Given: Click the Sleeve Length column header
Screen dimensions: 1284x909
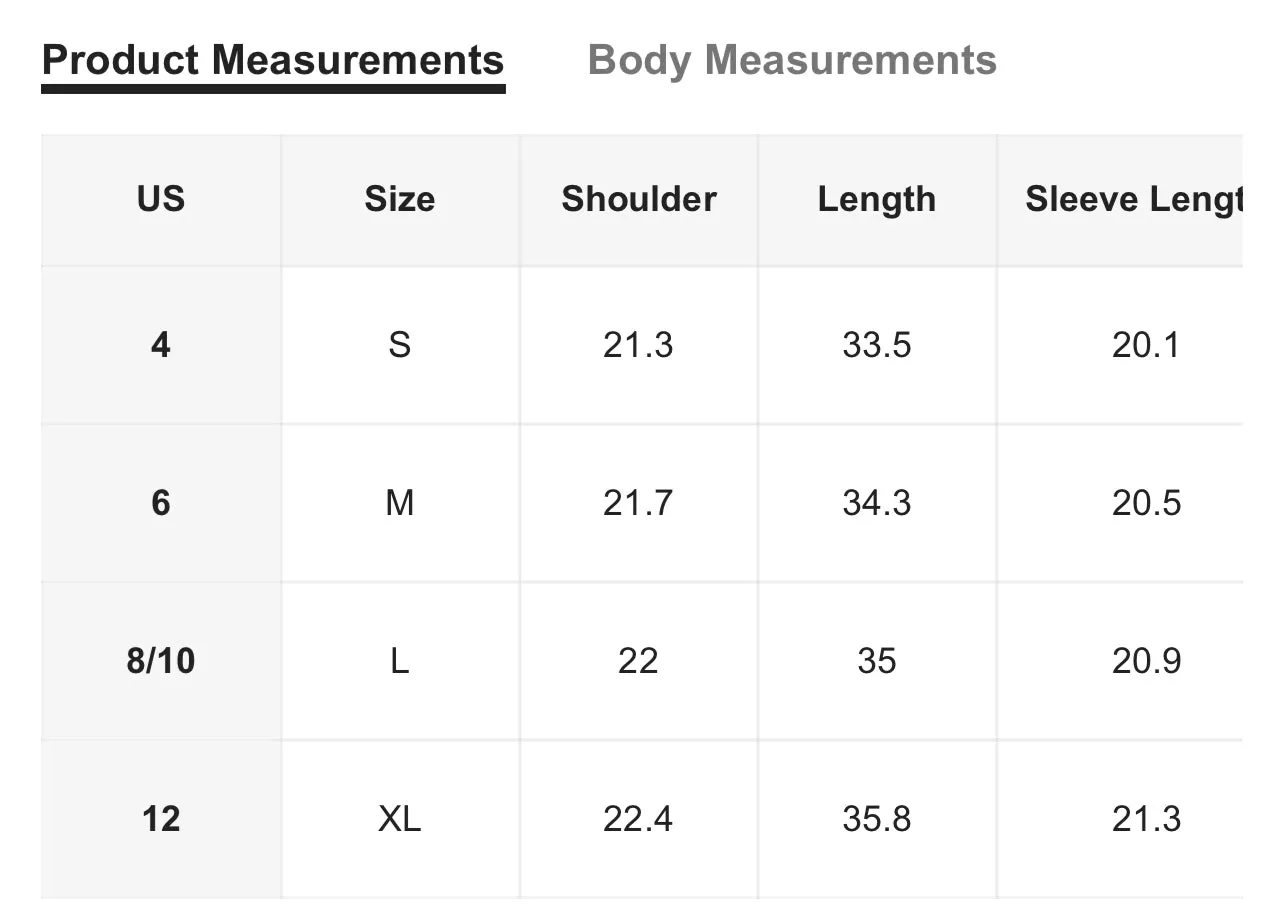Looking at the screenshot, I should 1135,199.
